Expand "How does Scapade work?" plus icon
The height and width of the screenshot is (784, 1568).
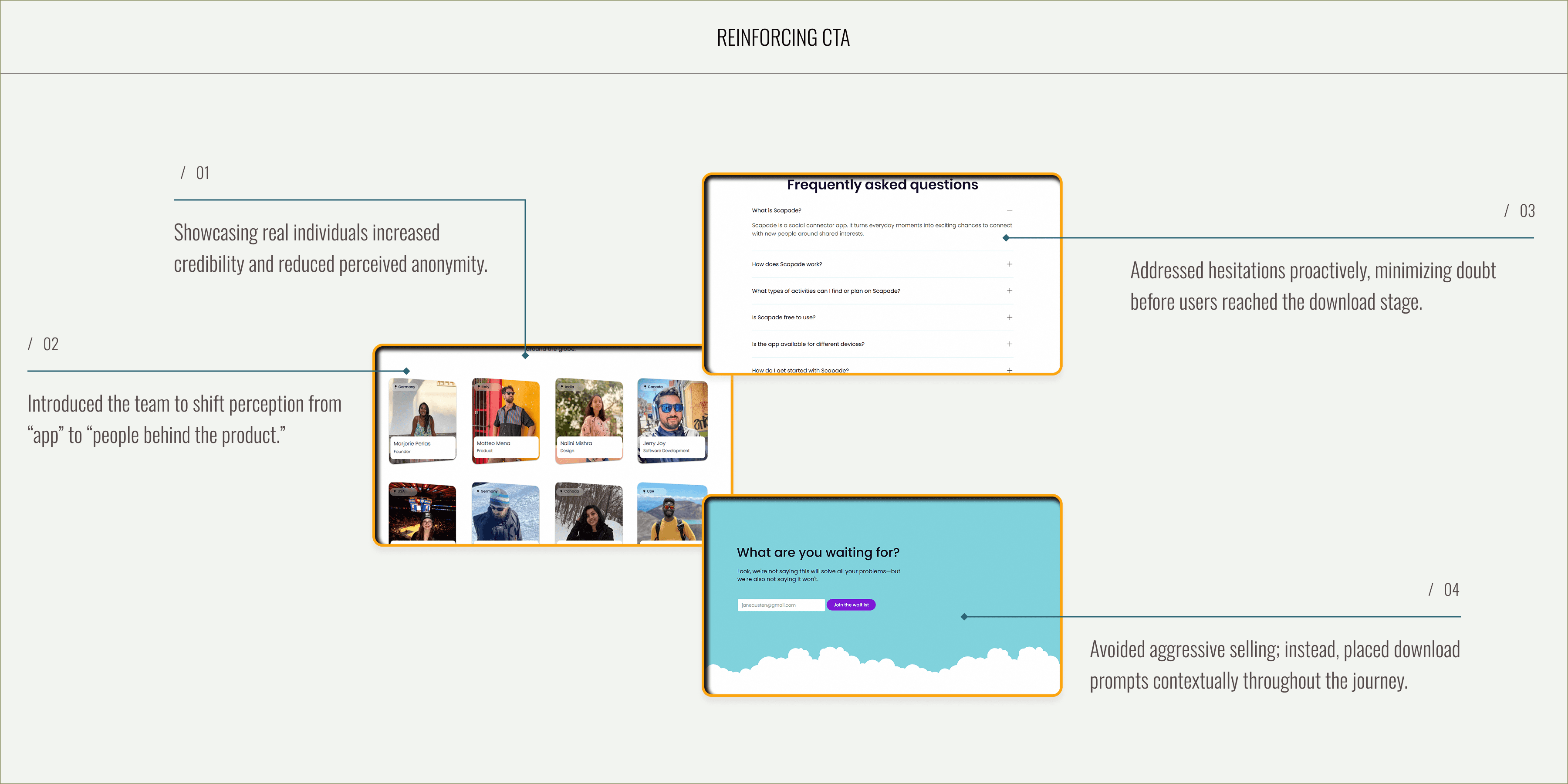pyautogui.click(x=1009, y=264)
